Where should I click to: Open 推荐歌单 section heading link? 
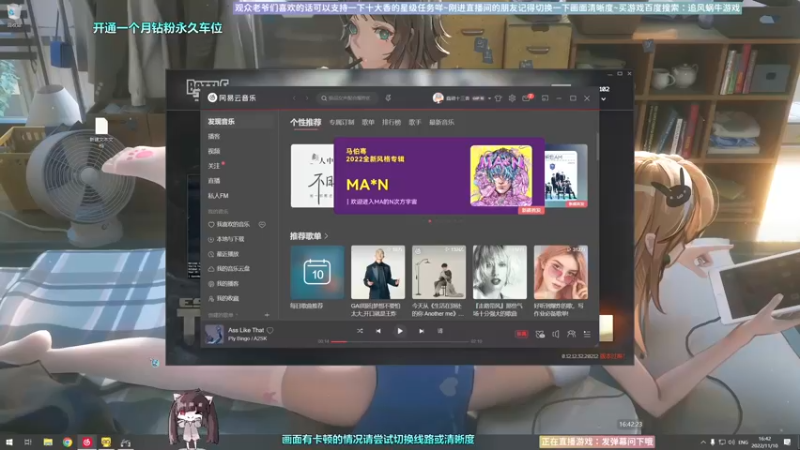(x=309, y=236)
